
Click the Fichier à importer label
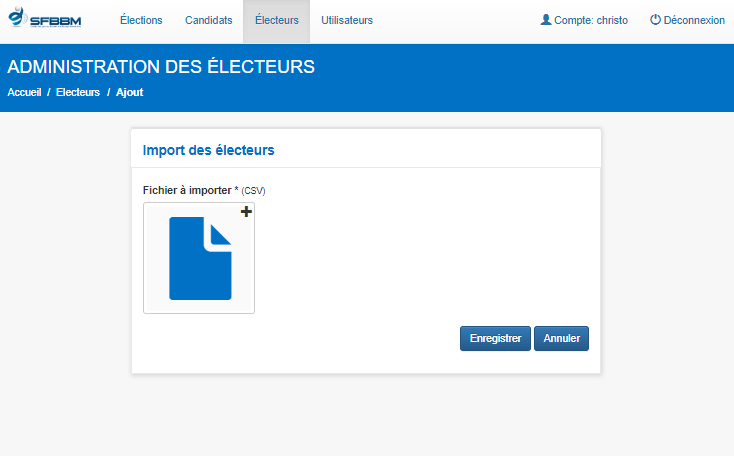187,191
